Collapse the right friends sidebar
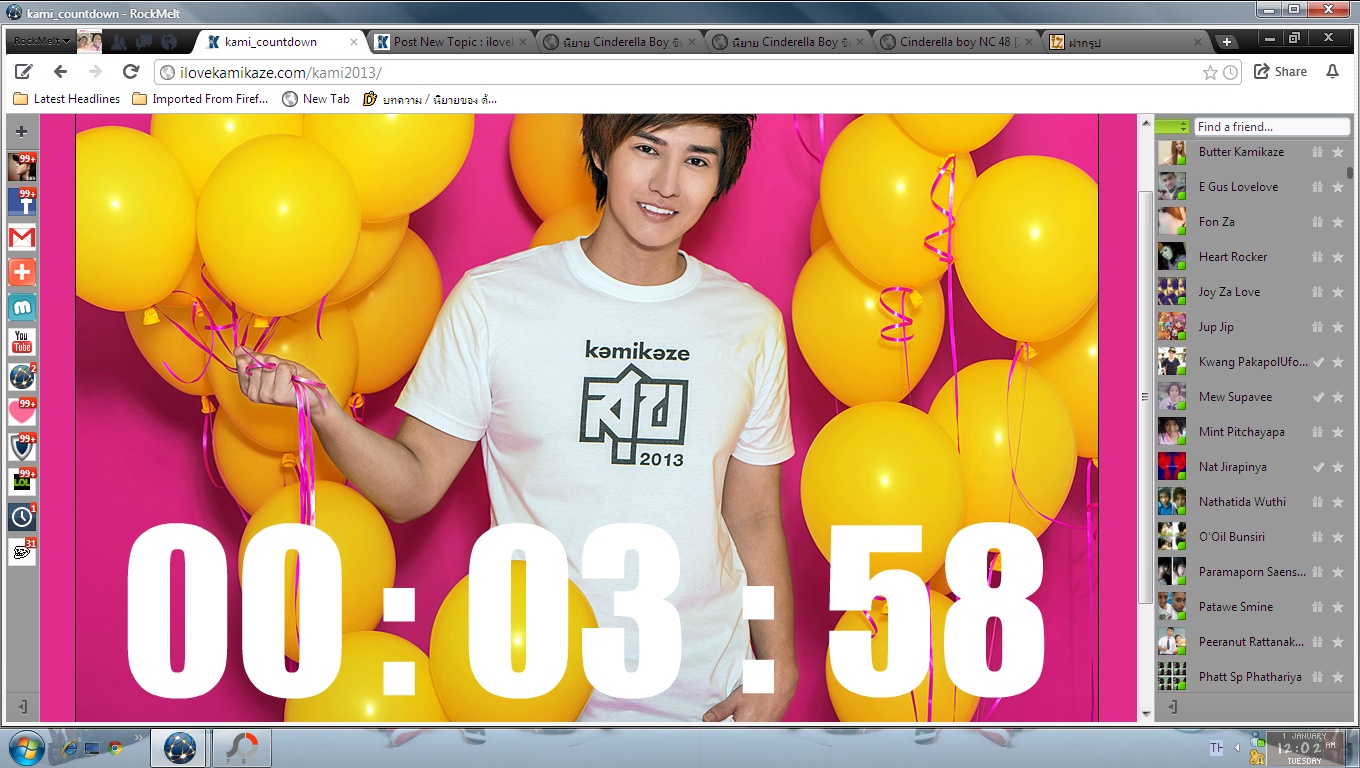The height and width of the screenshot is (768, 1360). [x=1174, y=707]
